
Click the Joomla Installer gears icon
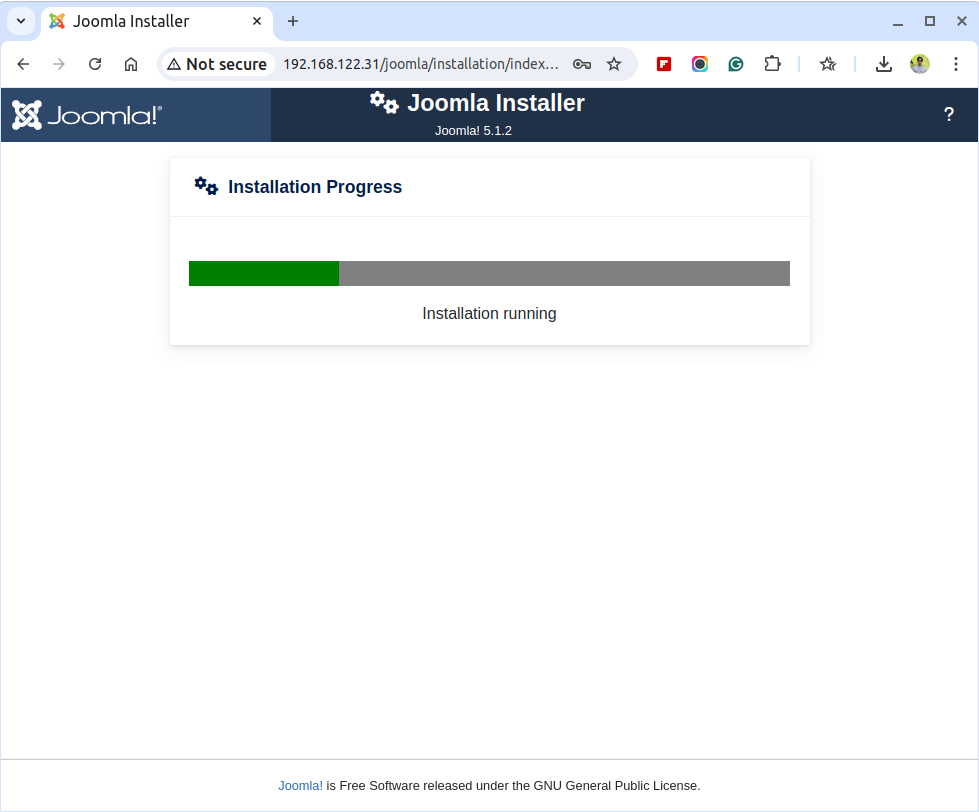[383, 103]
